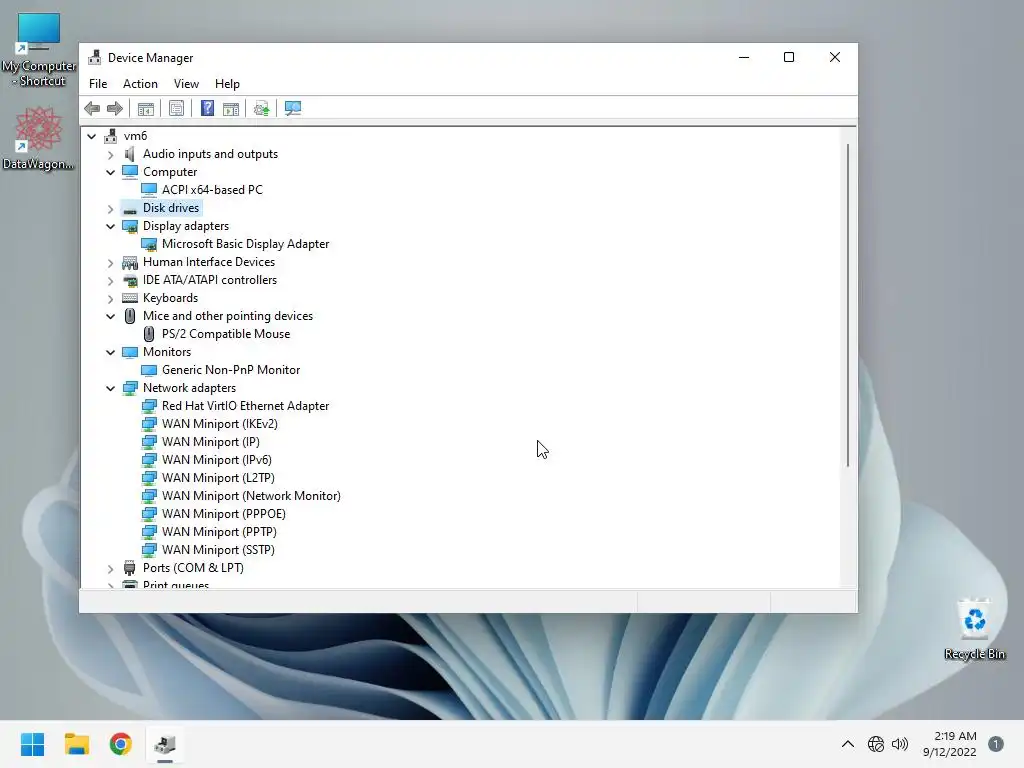Click the Ports (COM & LPT) icon
The width and height of the screenshot is (1024, 768).
(130, 568)
